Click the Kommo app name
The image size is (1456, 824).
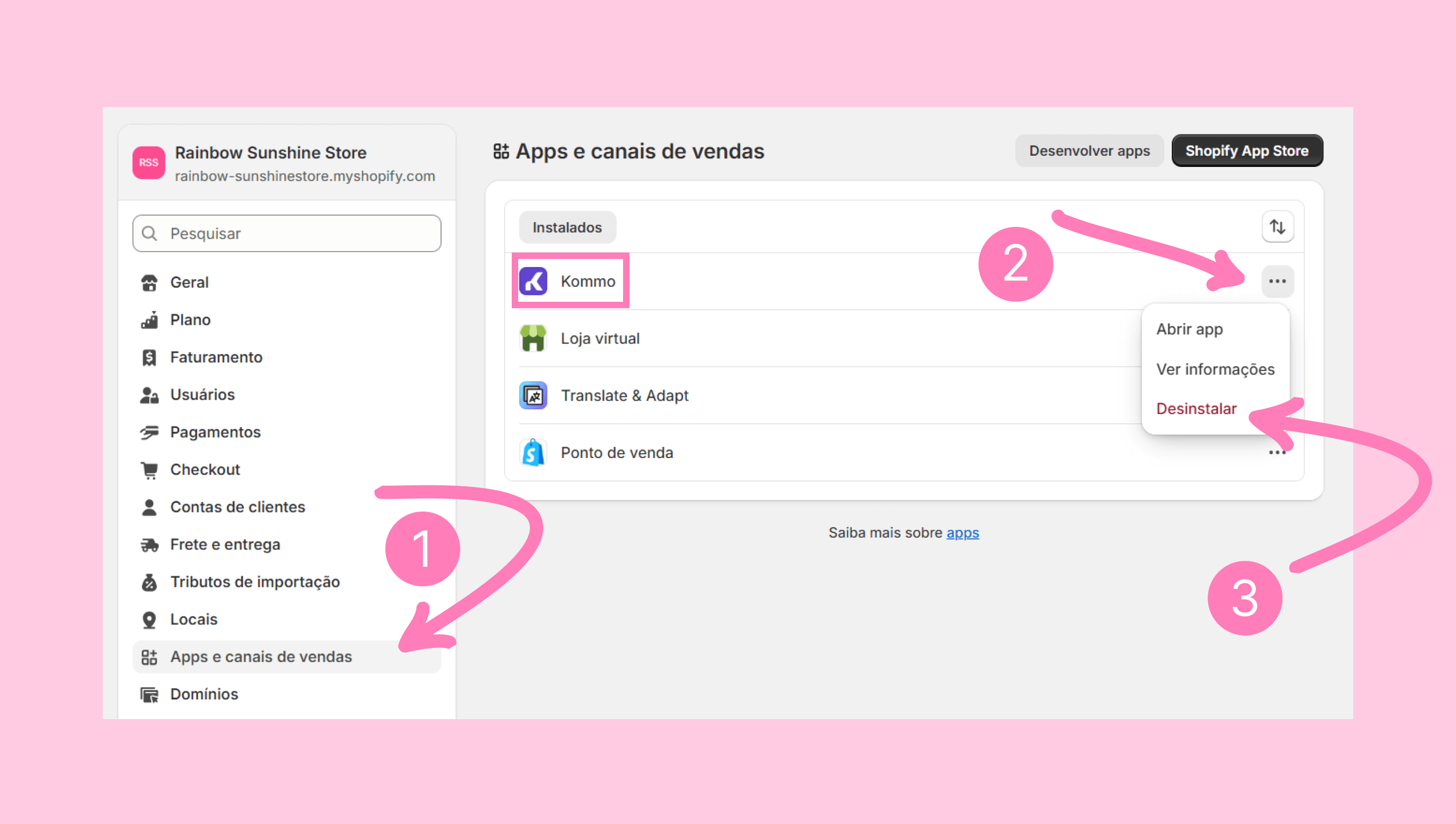coord(588,281)
